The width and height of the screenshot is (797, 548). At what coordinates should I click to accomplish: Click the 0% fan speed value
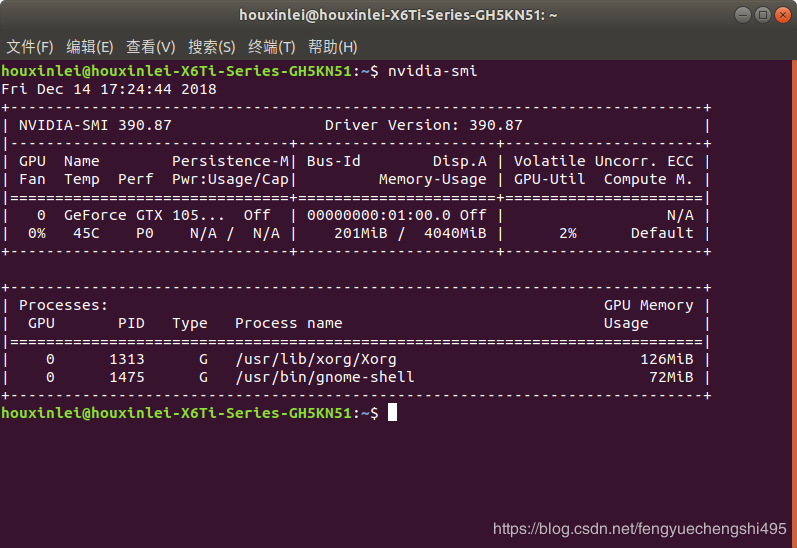coord(37,233)
